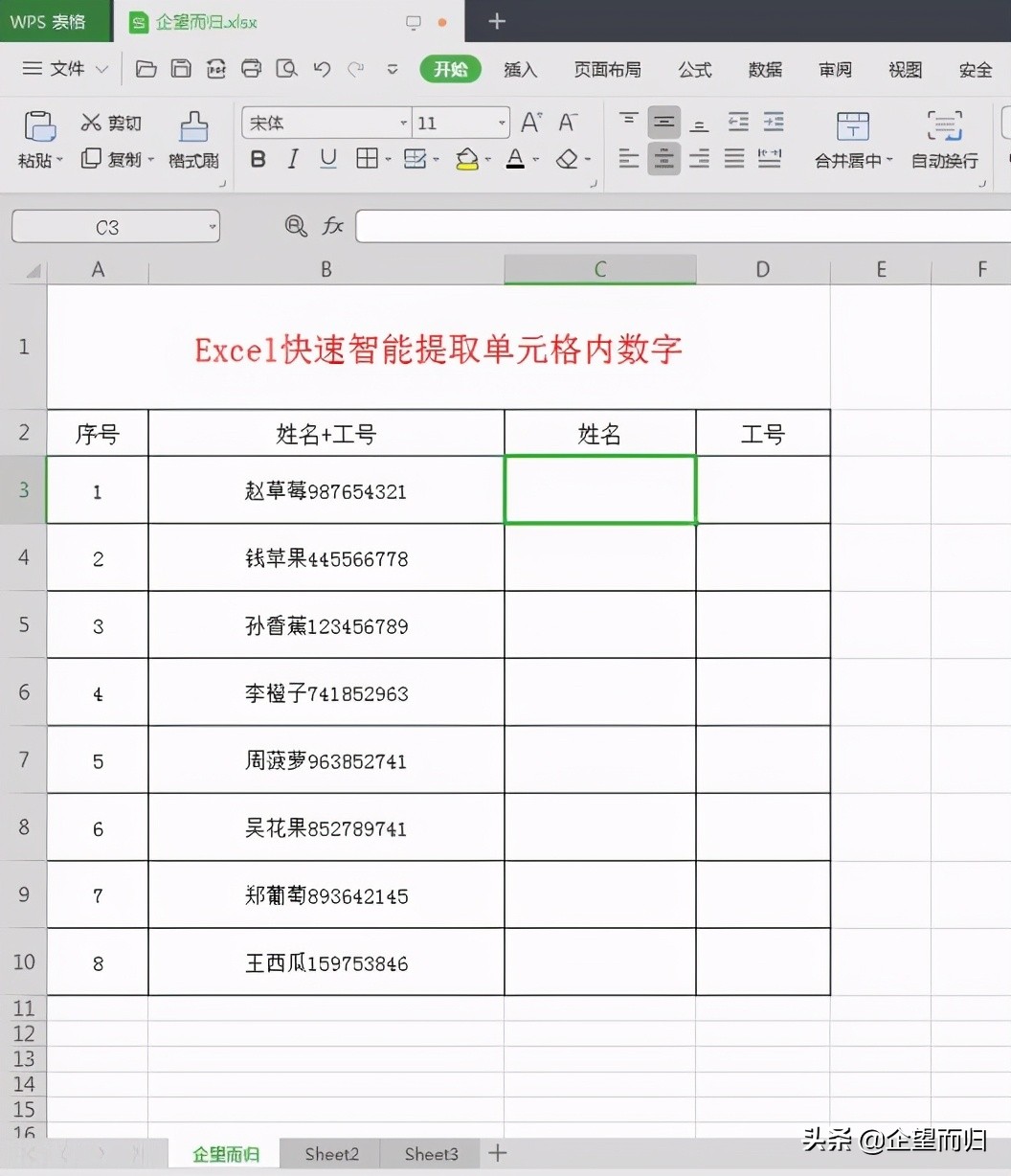Expand font color dropdown arrow
1011x1176 pixels.
pyautogui.click(x=535, y=160)
